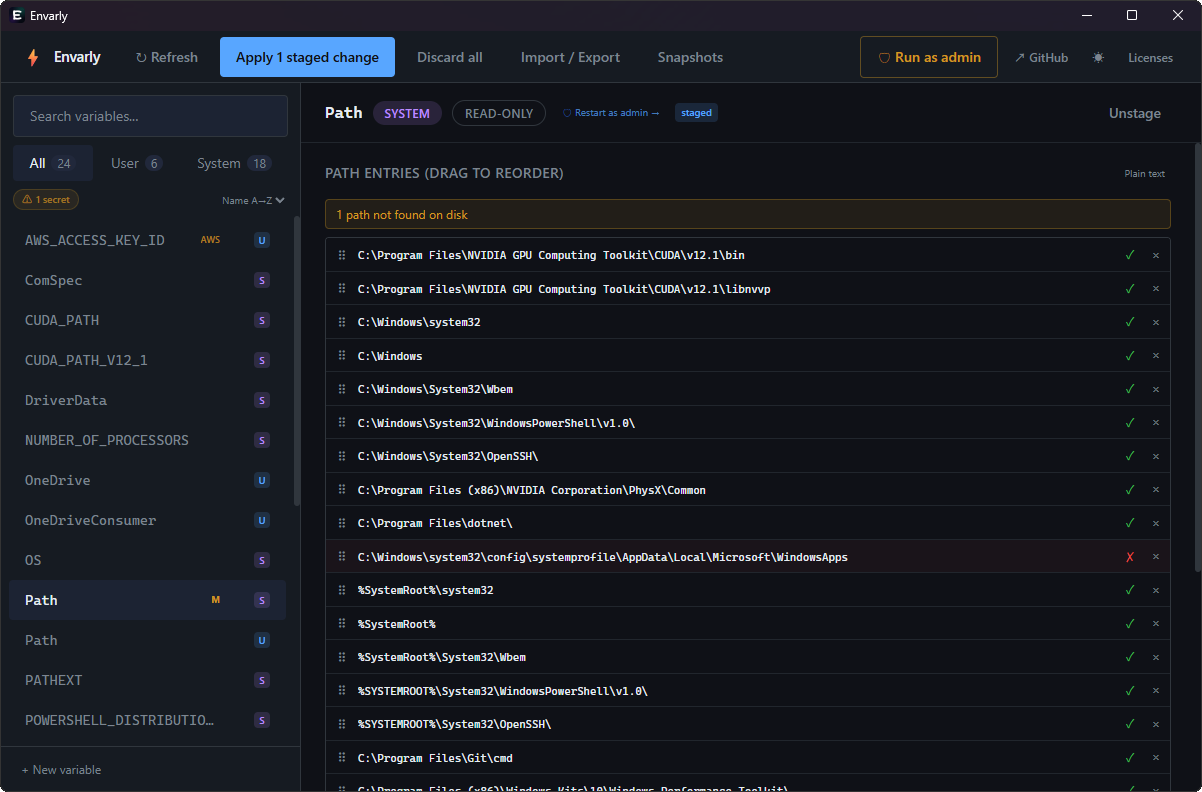Switch to the System variables tab
The height and width of the screenshot is (792, 1202).
point(234,163)
